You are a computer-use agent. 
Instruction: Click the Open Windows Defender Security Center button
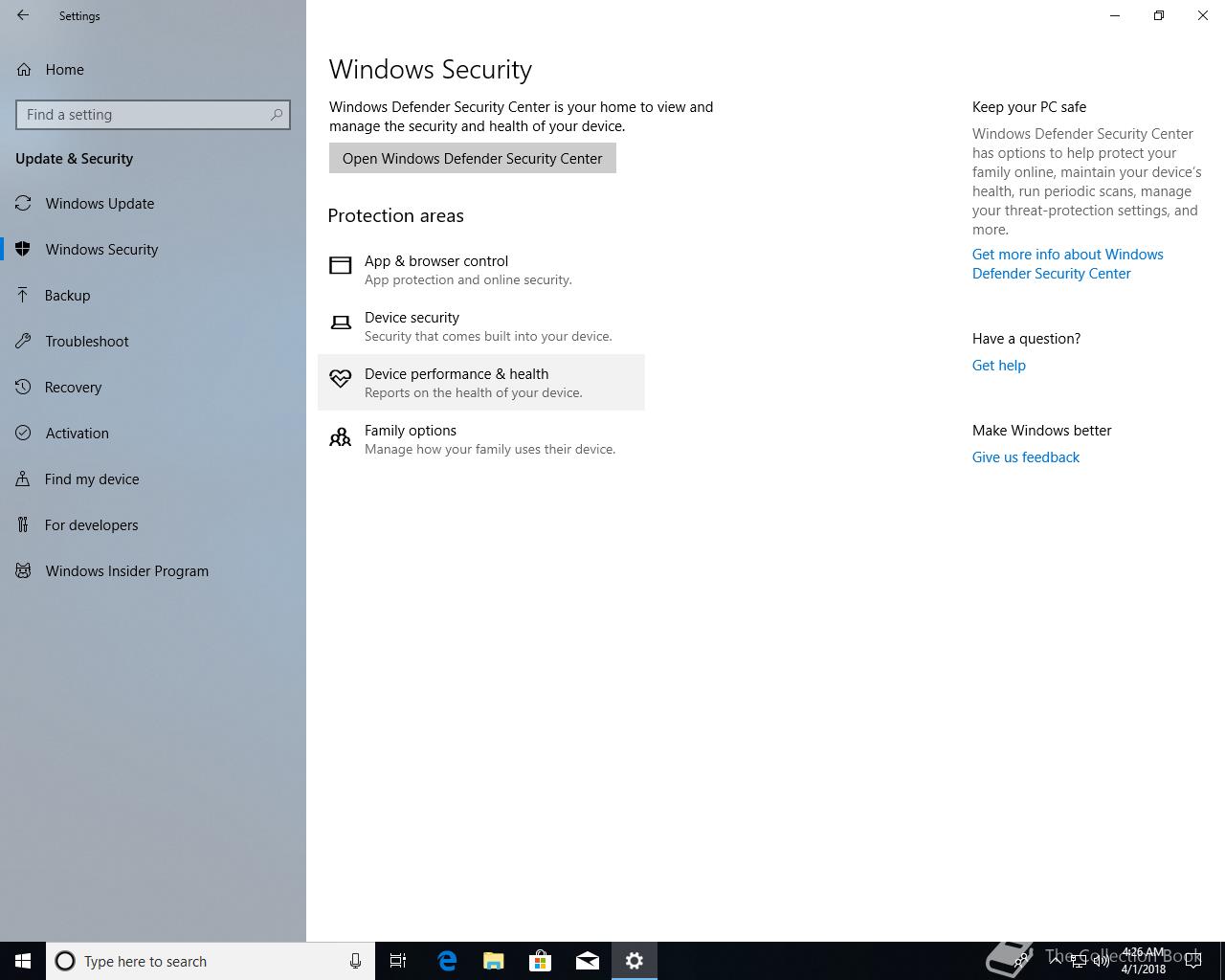click(x=473, y=158)
